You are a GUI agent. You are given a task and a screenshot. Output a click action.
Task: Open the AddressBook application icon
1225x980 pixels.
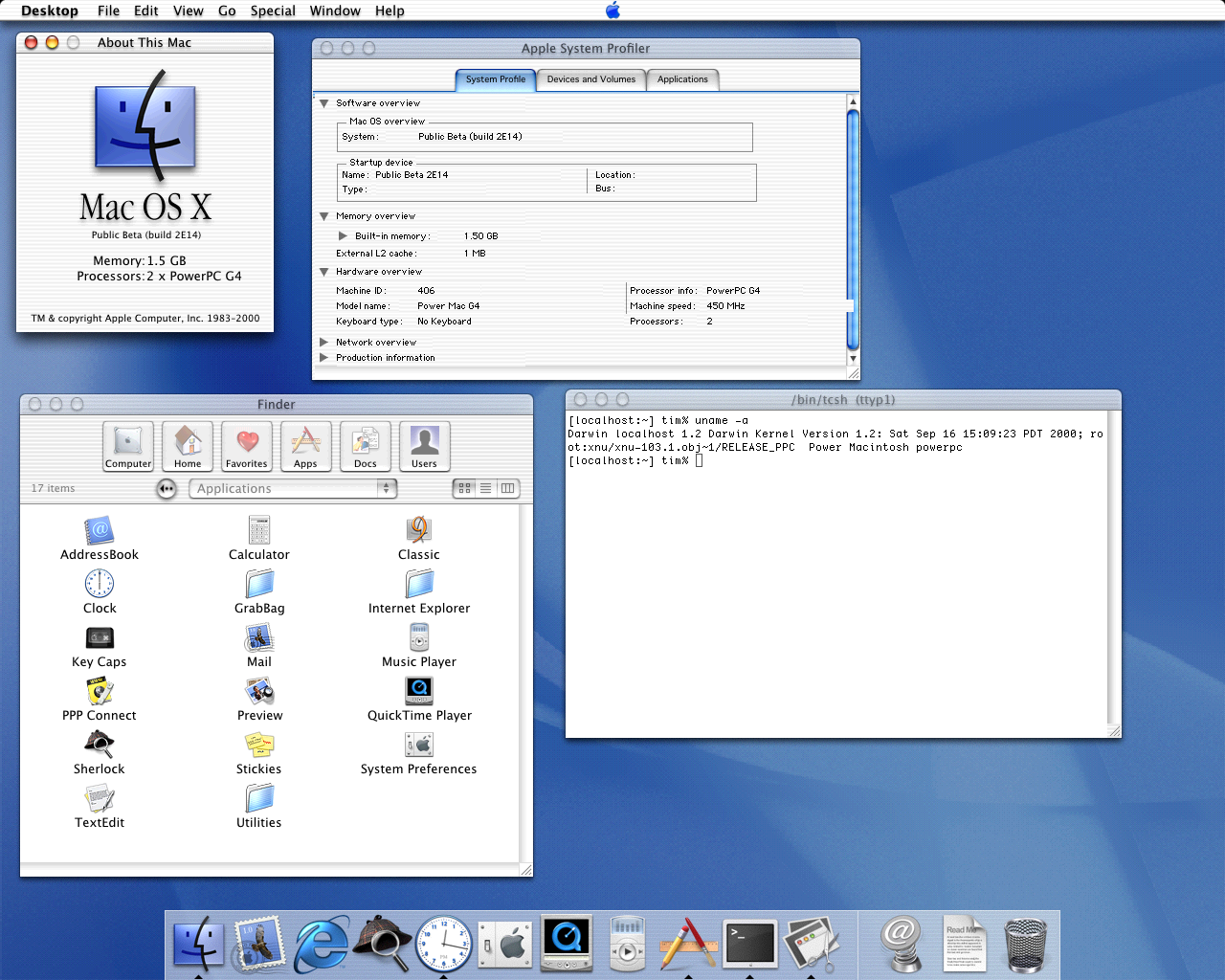100,530
